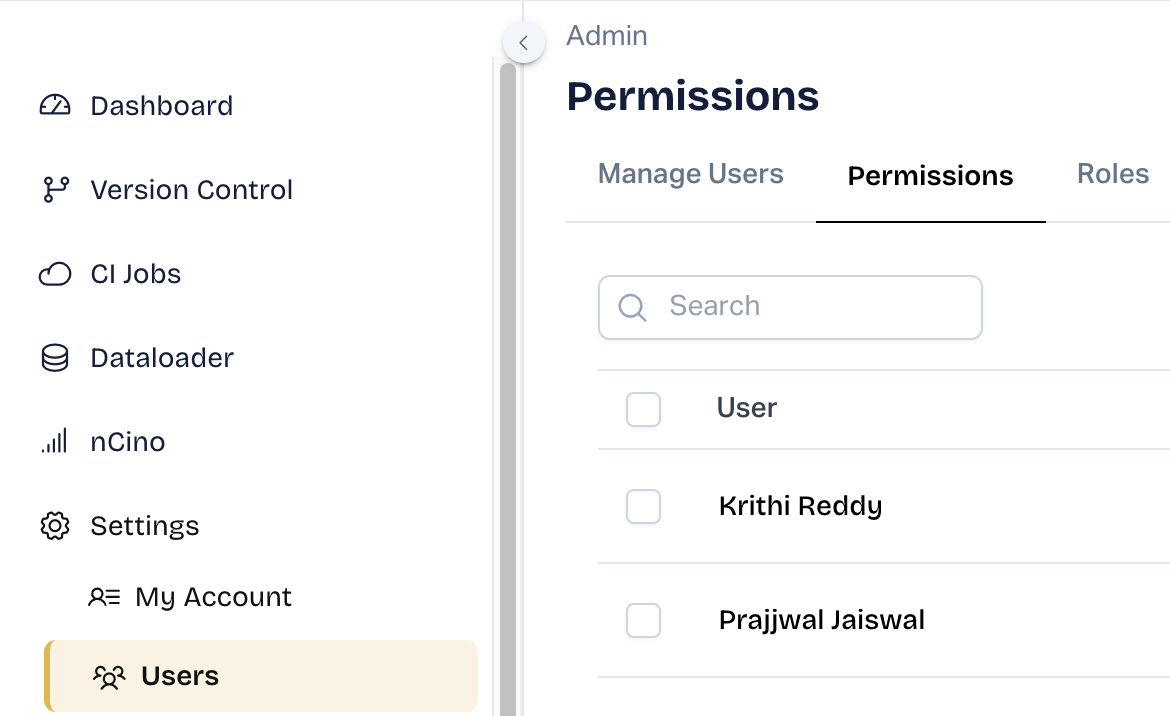Click the search magnifier icon
1170x716 pixels.
(x=632, y=307)
